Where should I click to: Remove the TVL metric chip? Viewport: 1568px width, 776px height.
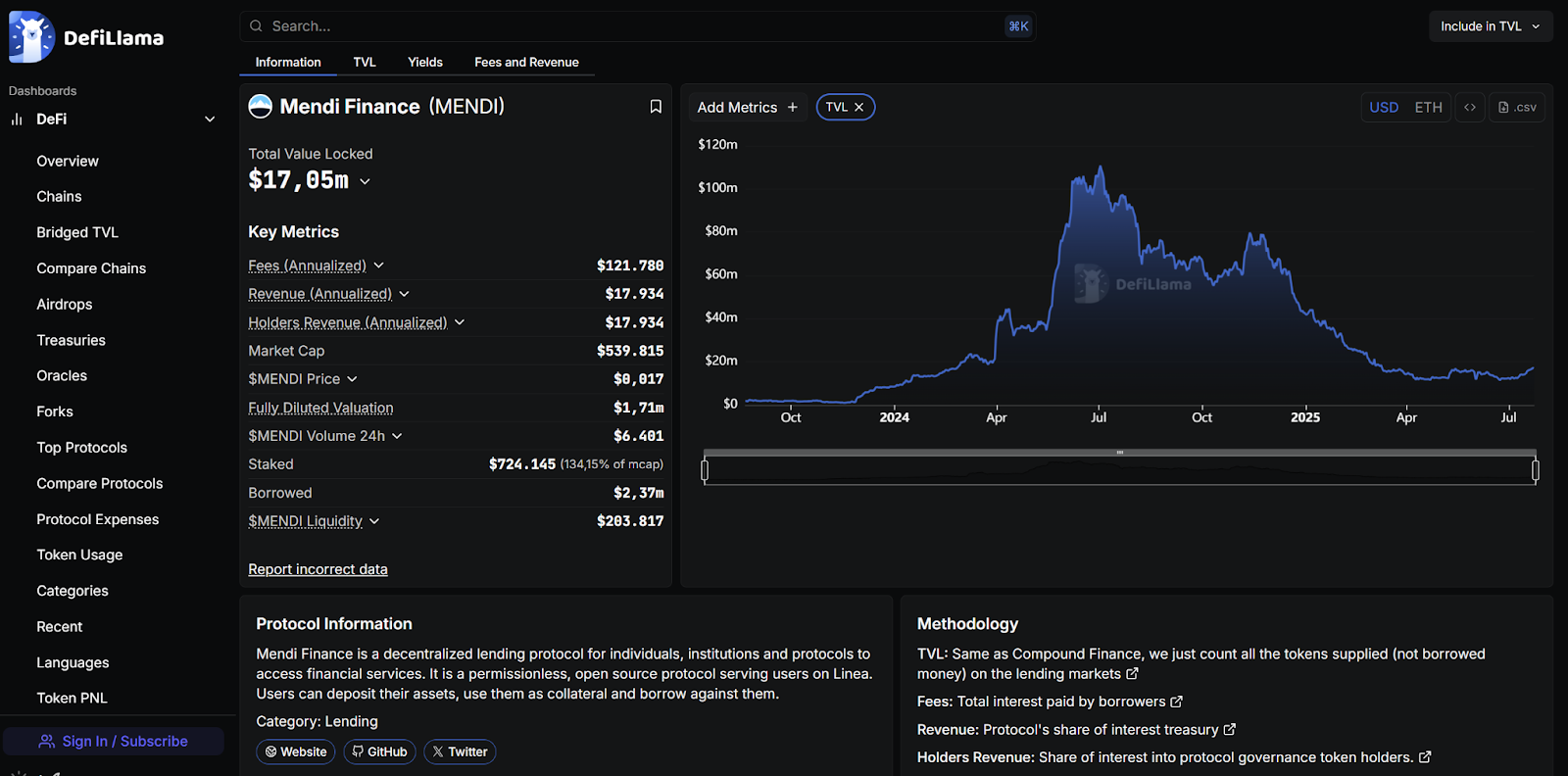pos(858,108)
